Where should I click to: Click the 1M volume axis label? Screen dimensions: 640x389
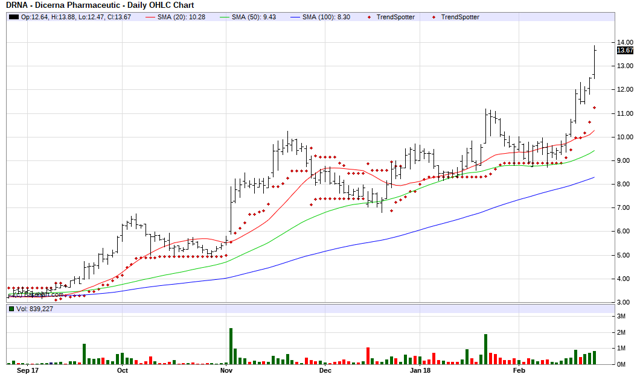pyautogui.click(x=621, y=349)
